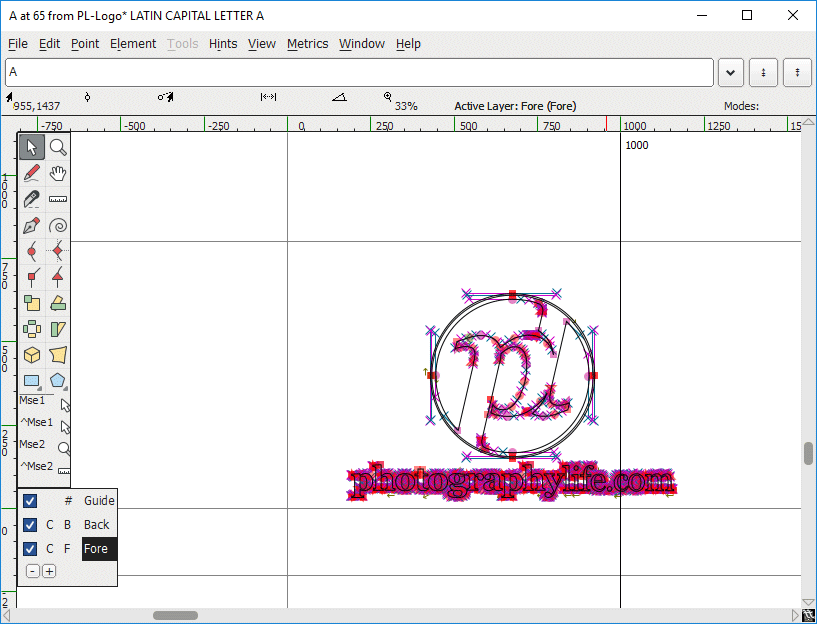This screenshot has width=817, height=624.
Task: Select the HV curve point tool
Action: [58, 252]
